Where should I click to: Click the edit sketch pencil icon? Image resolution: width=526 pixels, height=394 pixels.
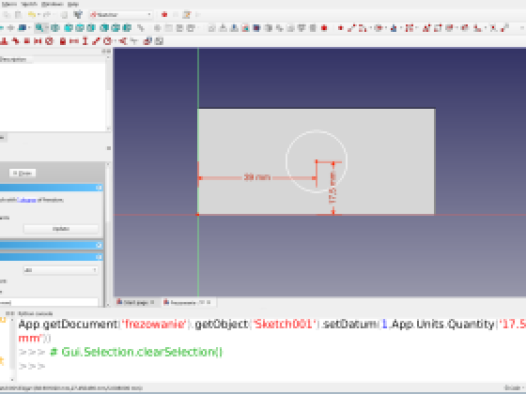coord(187,15)
